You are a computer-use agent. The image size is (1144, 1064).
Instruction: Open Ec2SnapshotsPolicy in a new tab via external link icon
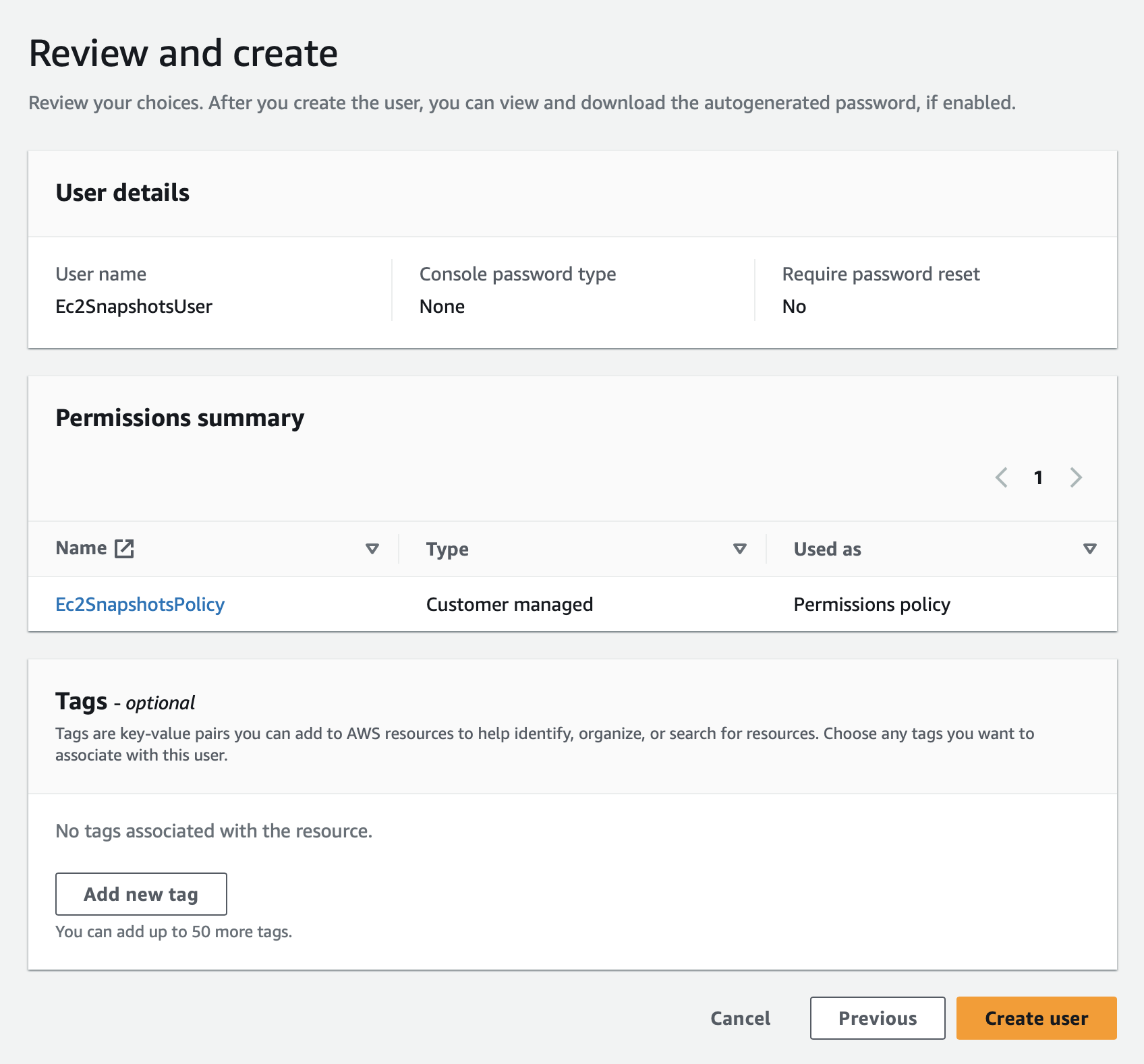pos(125,548)
